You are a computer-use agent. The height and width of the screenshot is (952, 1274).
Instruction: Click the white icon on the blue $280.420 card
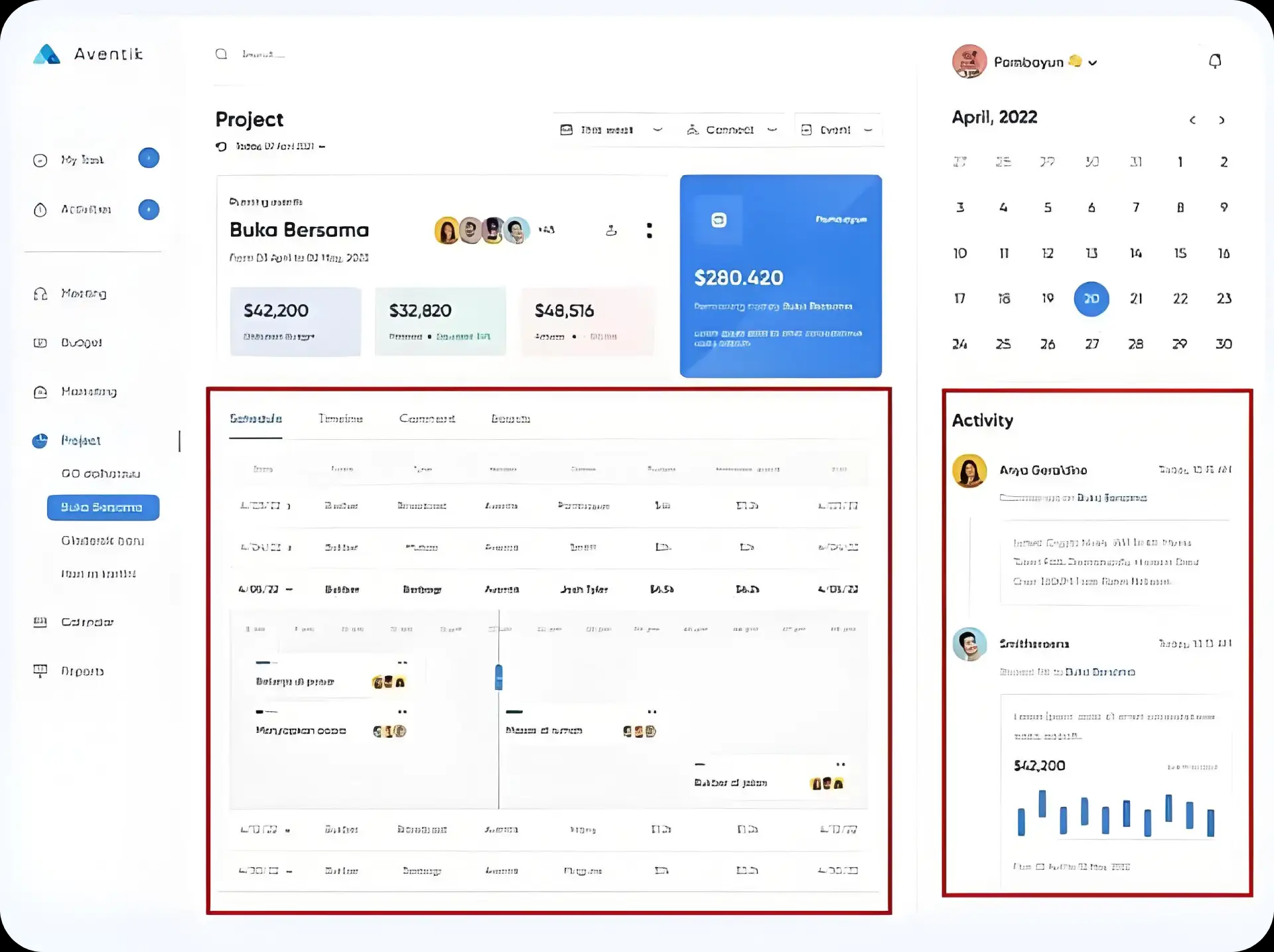[x=719, y=220]
